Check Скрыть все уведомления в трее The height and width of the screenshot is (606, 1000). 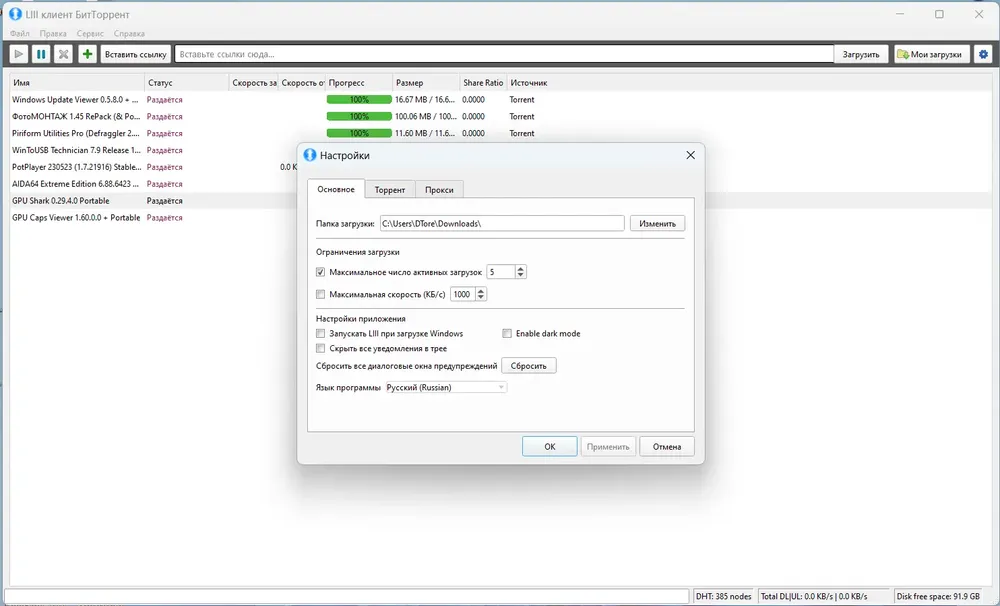coord(320,348)
